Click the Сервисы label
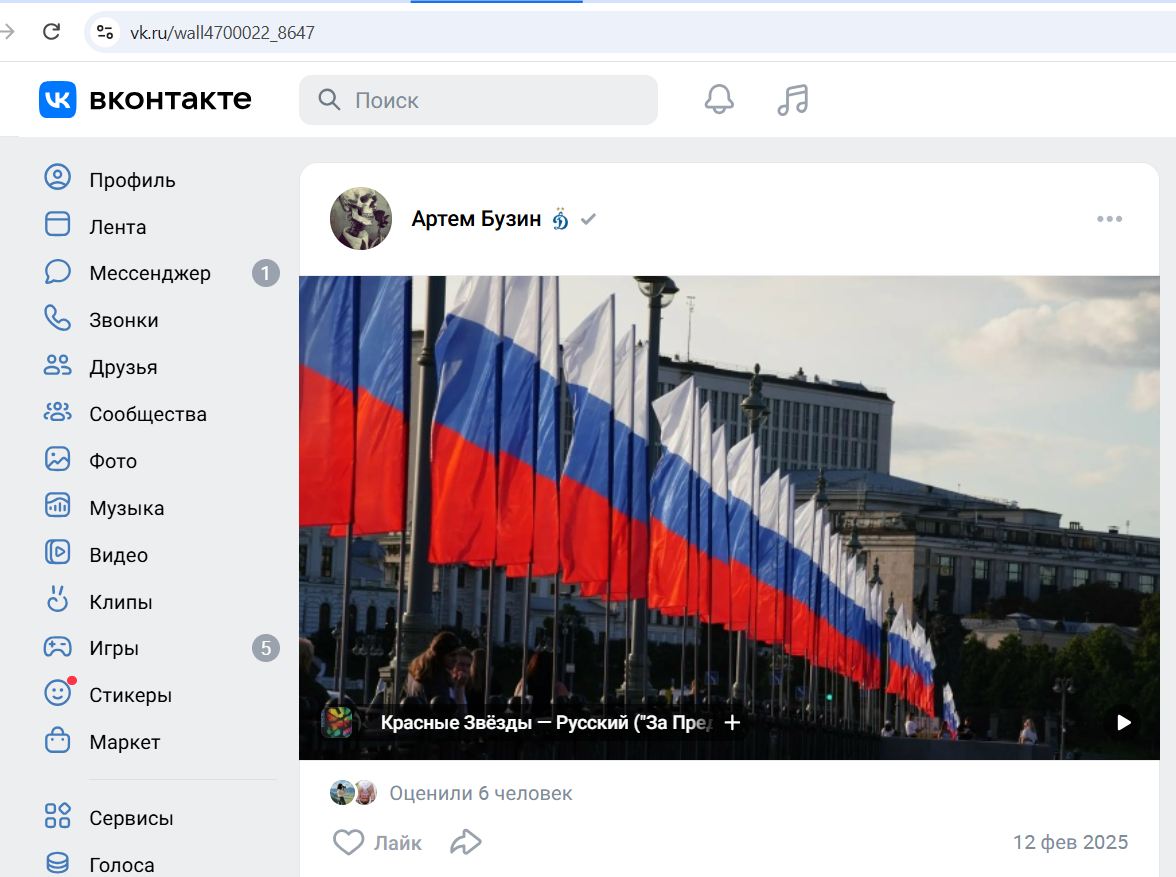The width and height of the screenshot is (1176, 877). [131, 818]
